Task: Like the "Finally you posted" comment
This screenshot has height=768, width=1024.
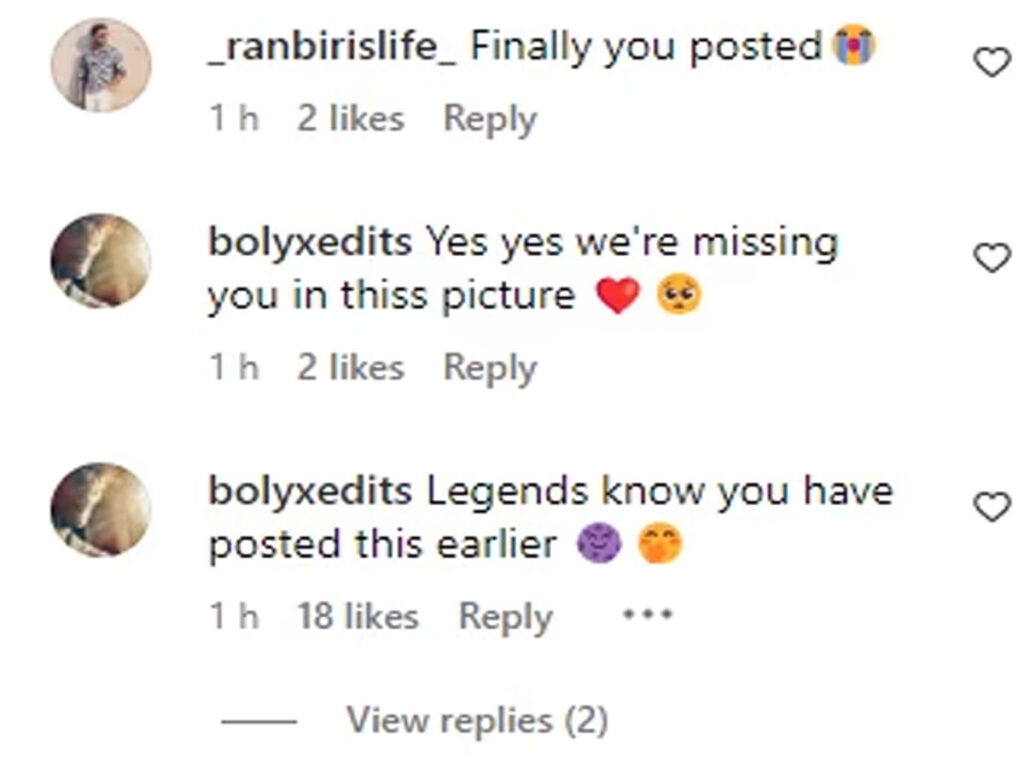Action: tap(991, 63)
